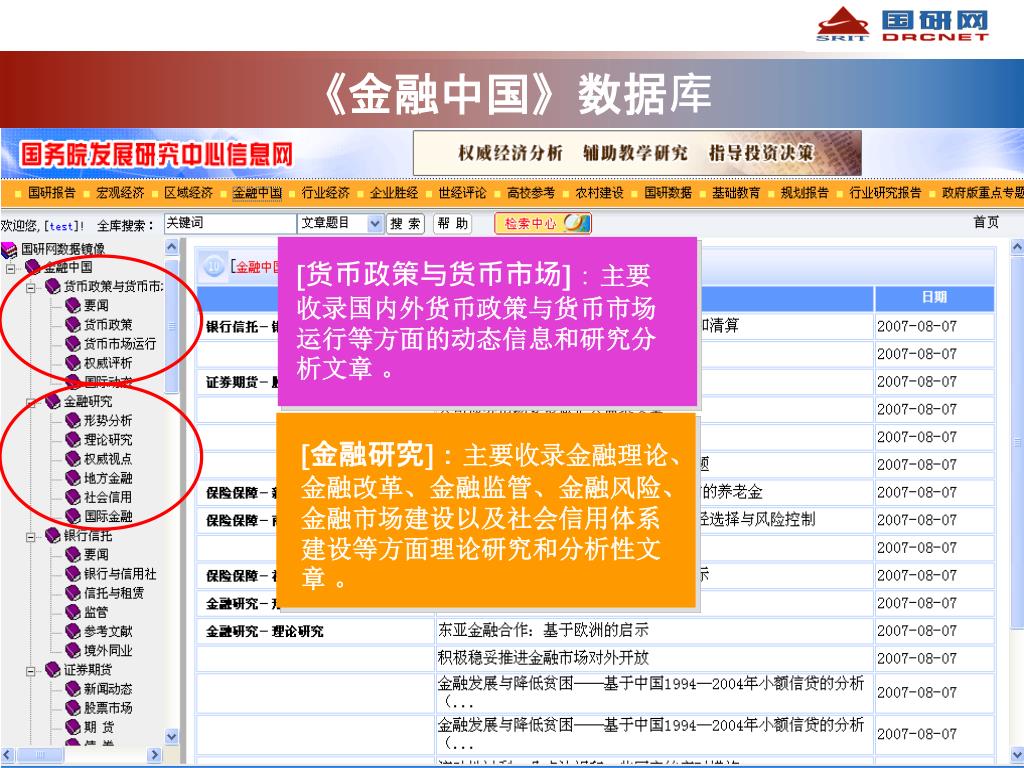This screenshot has width=1024, height=768.
Task: Click the book icon beside 银行信托
Action: (53, 536)
